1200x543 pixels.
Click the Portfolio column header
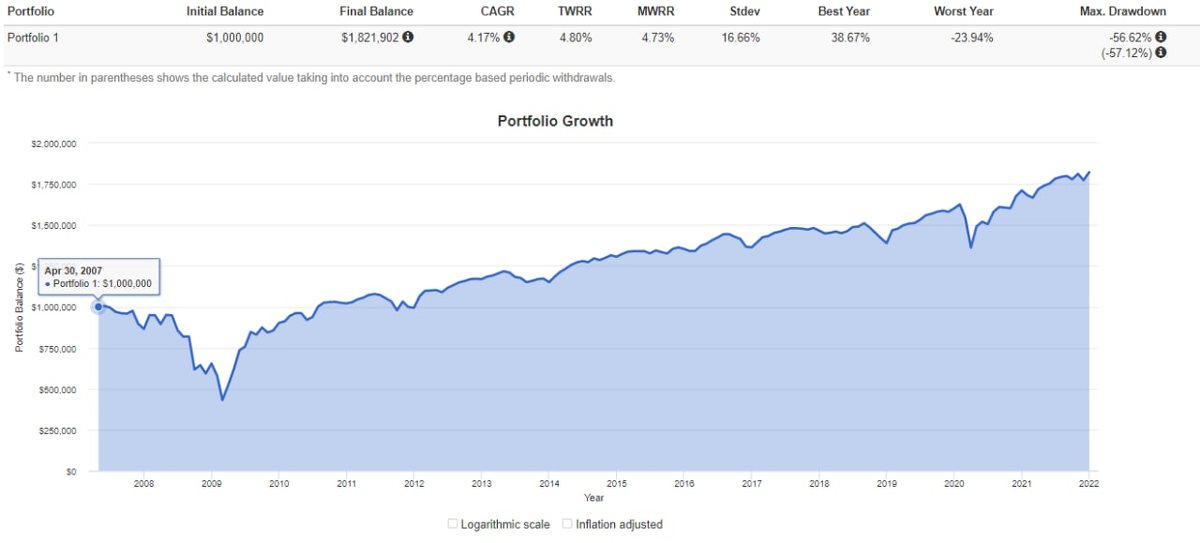[x=31, y=12]
